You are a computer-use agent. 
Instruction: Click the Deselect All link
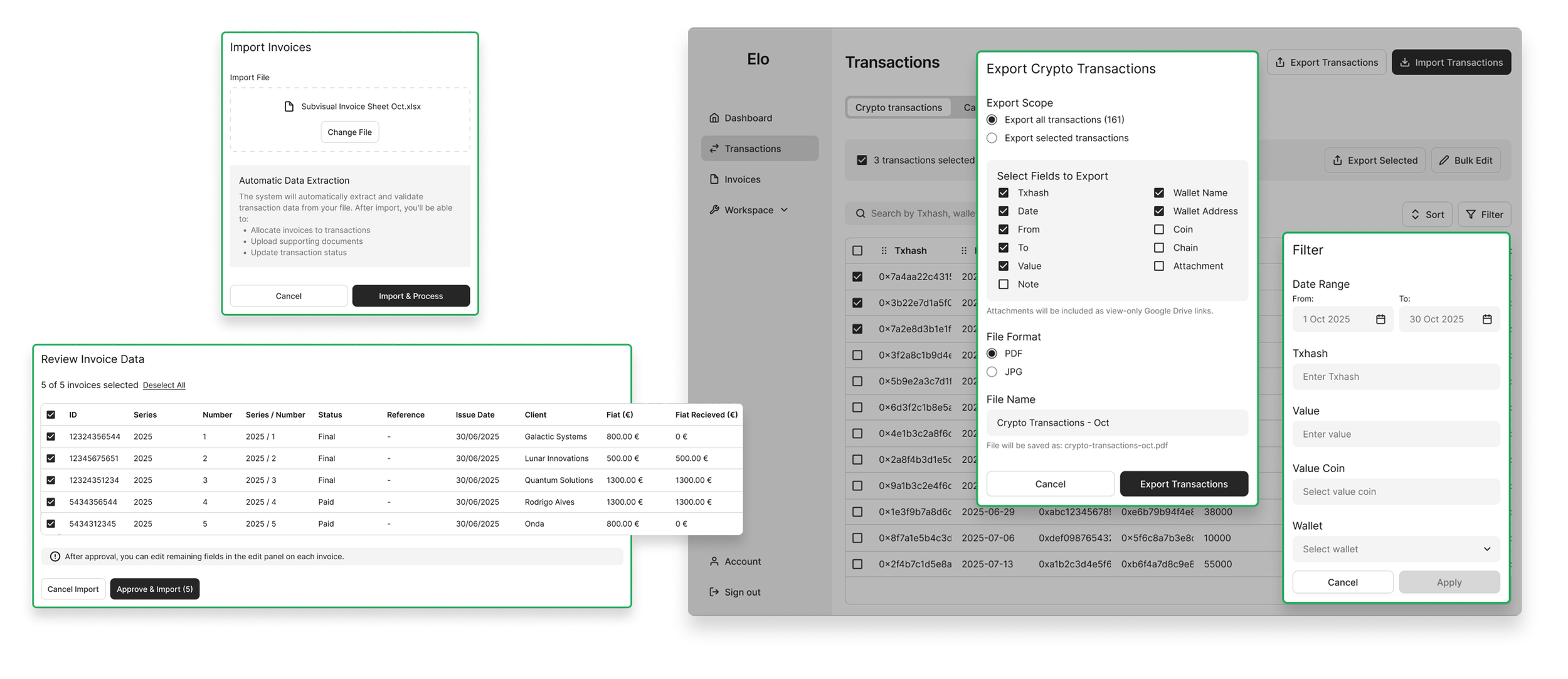click(x=164, y=386)
